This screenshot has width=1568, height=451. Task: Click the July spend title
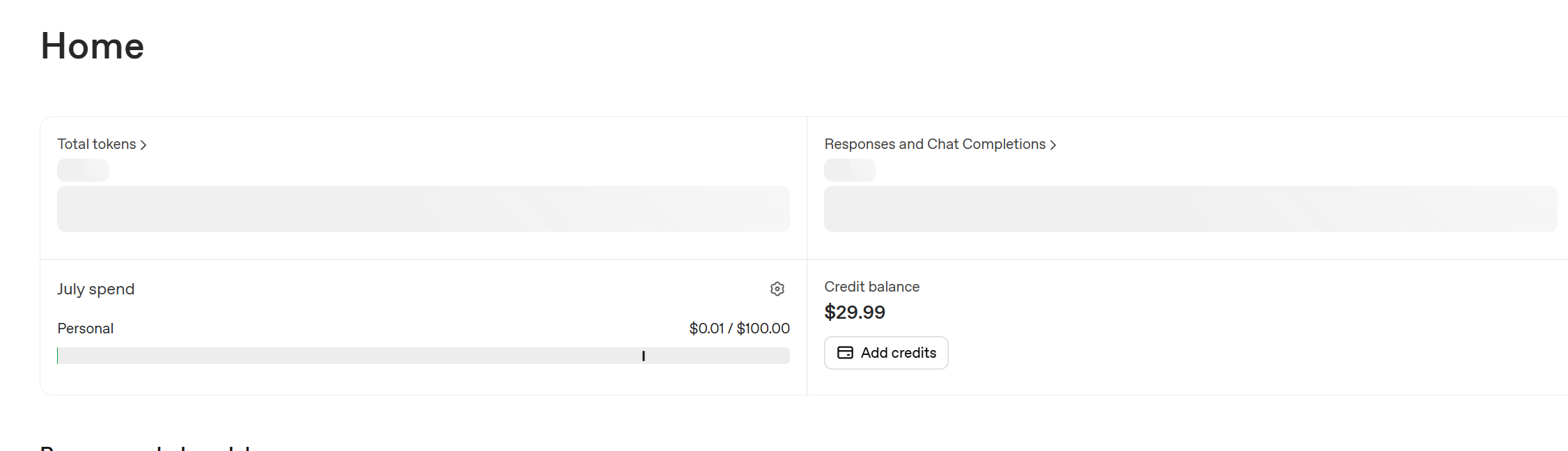pyautogui.click(x=95, y=289)
